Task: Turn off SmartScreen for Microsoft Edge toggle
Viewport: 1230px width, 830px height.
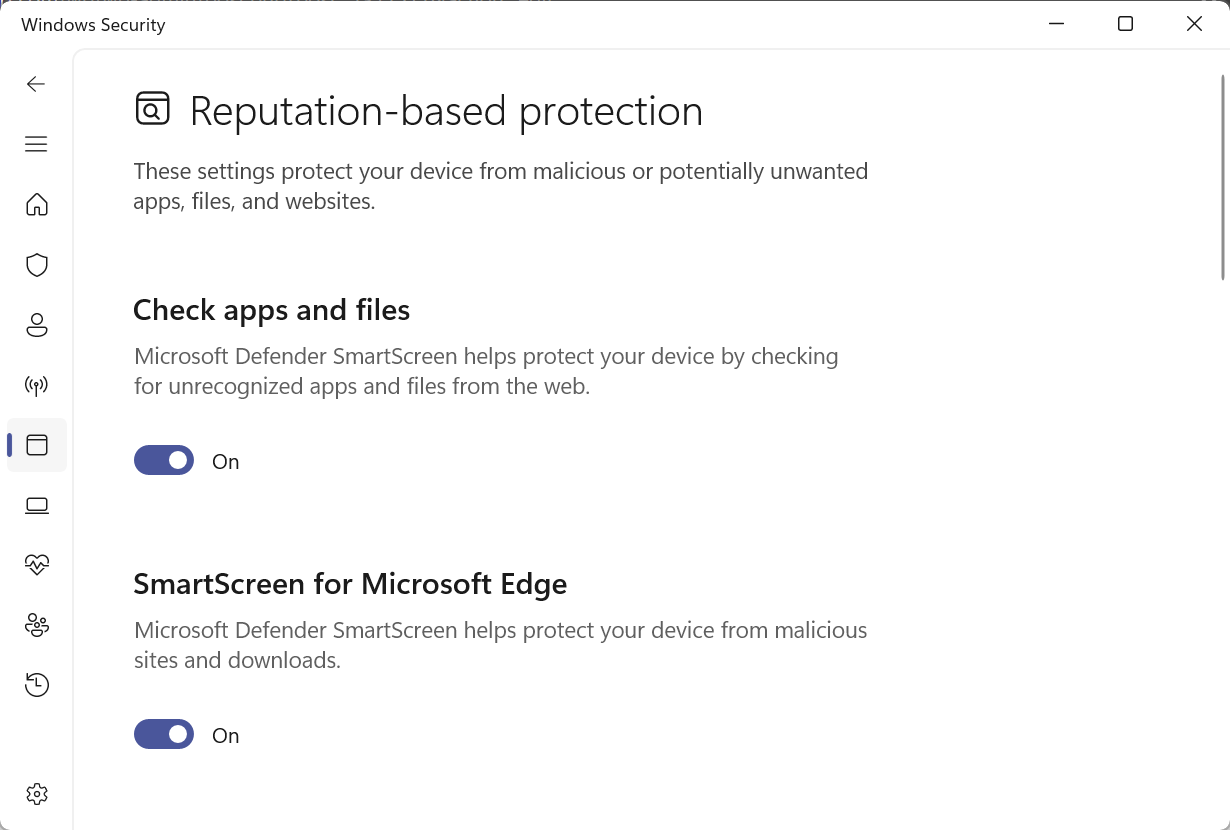Action: point(164,734)
